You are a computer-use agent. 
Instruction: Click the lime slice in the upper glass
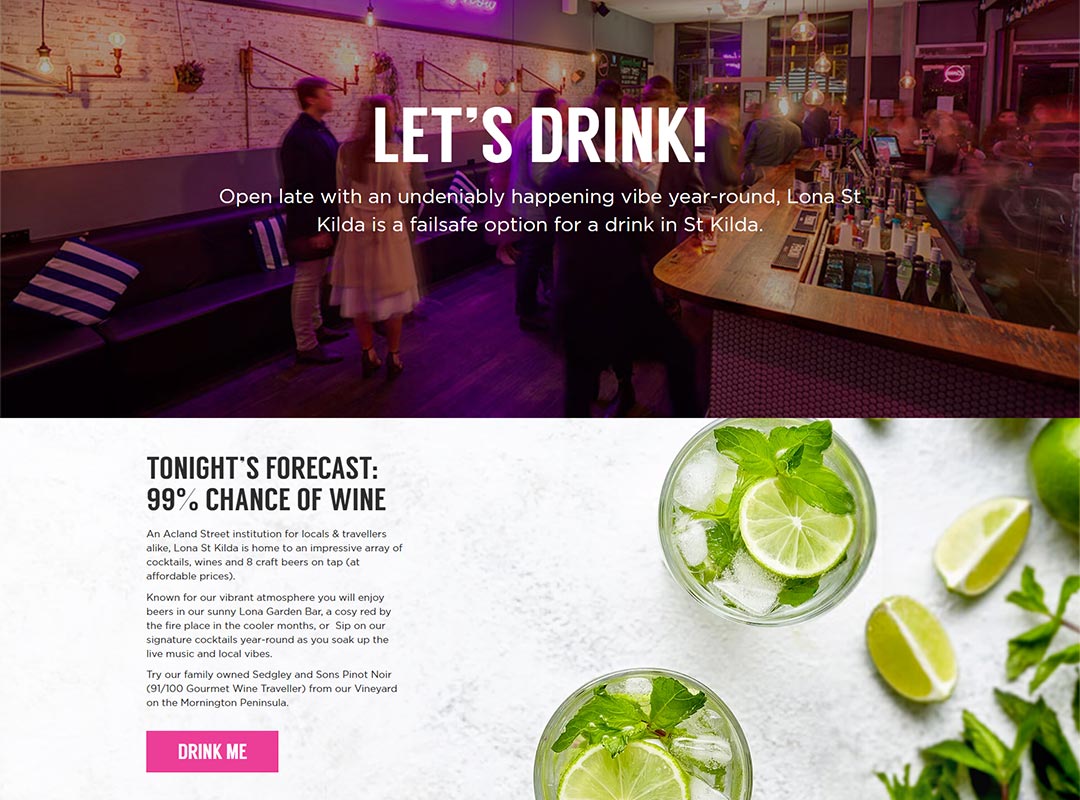(x=796, y=527)
